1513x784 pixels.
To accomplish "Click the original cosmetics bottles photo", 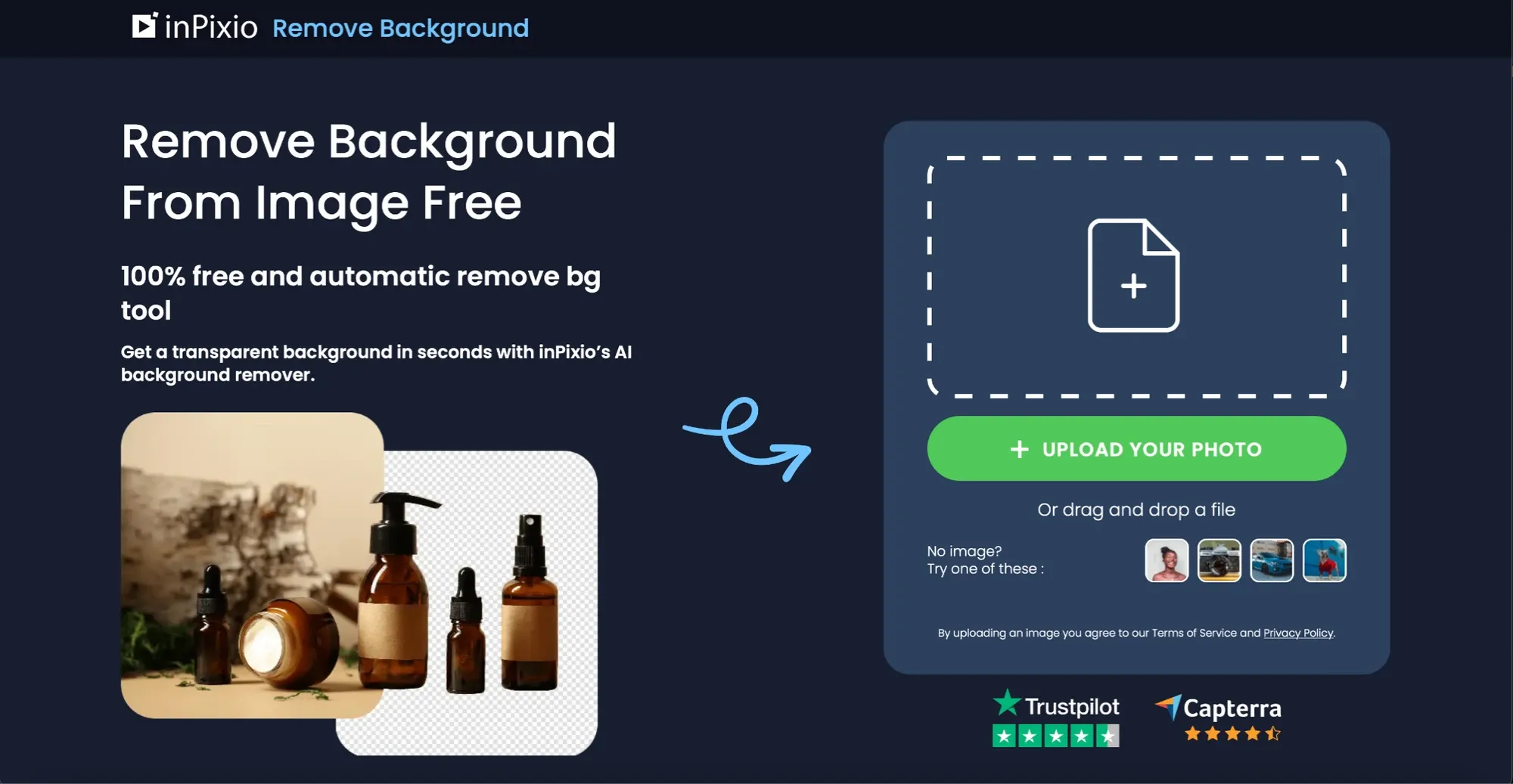I will click(x=252, y=565).
